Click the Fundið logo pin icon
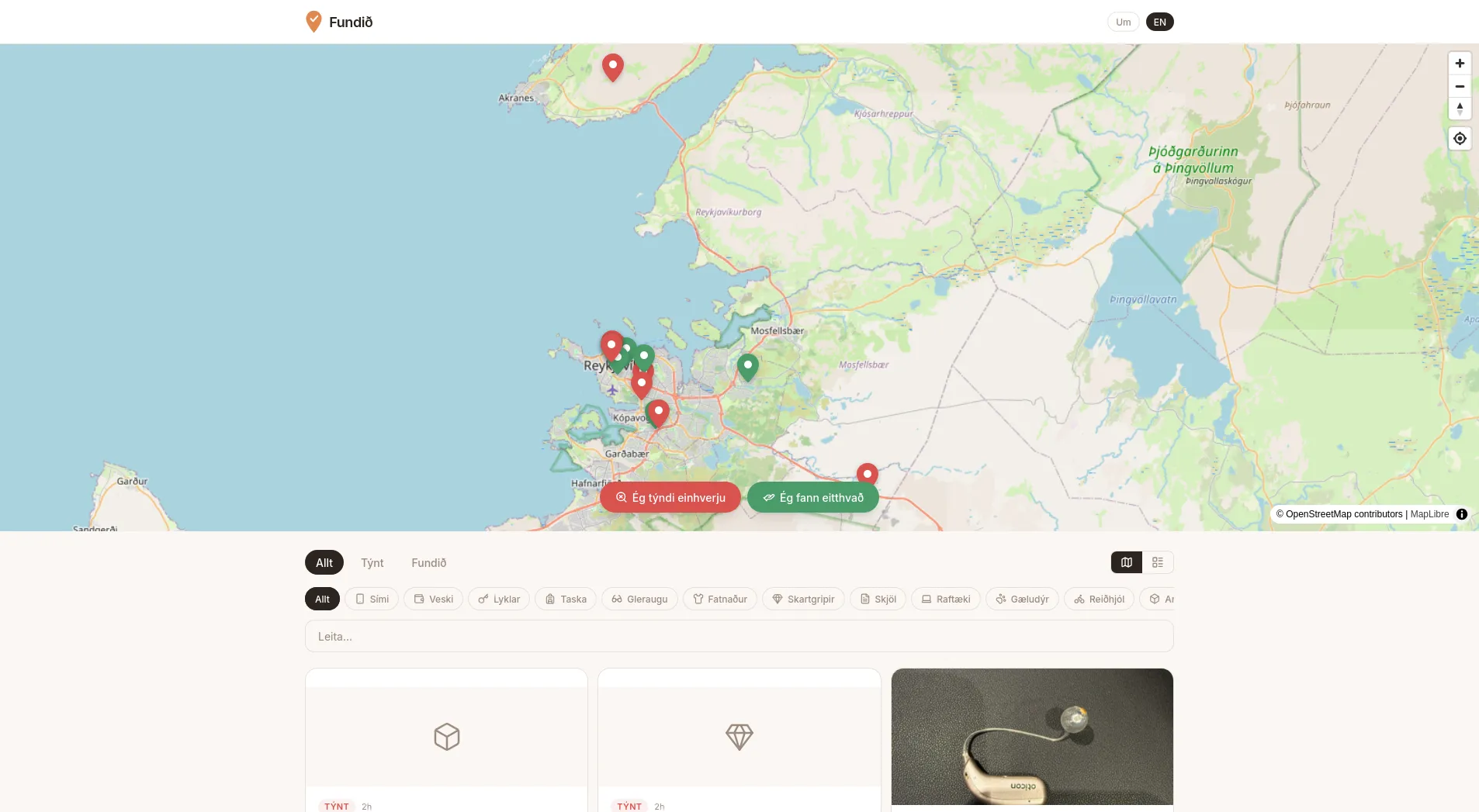 [x=313, y=22]
